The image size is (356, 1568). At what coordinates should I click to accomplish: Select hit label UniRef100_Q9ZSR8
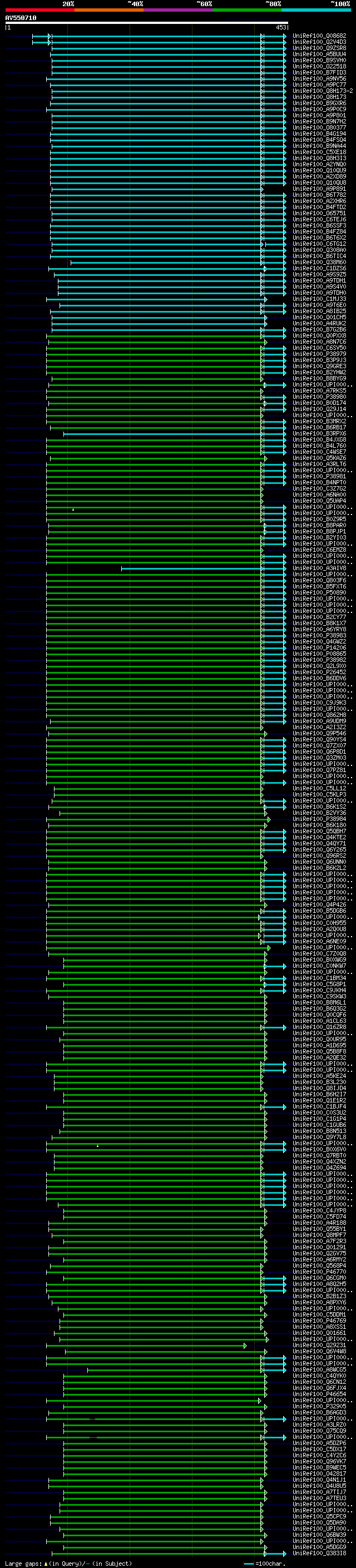(319, 48)
